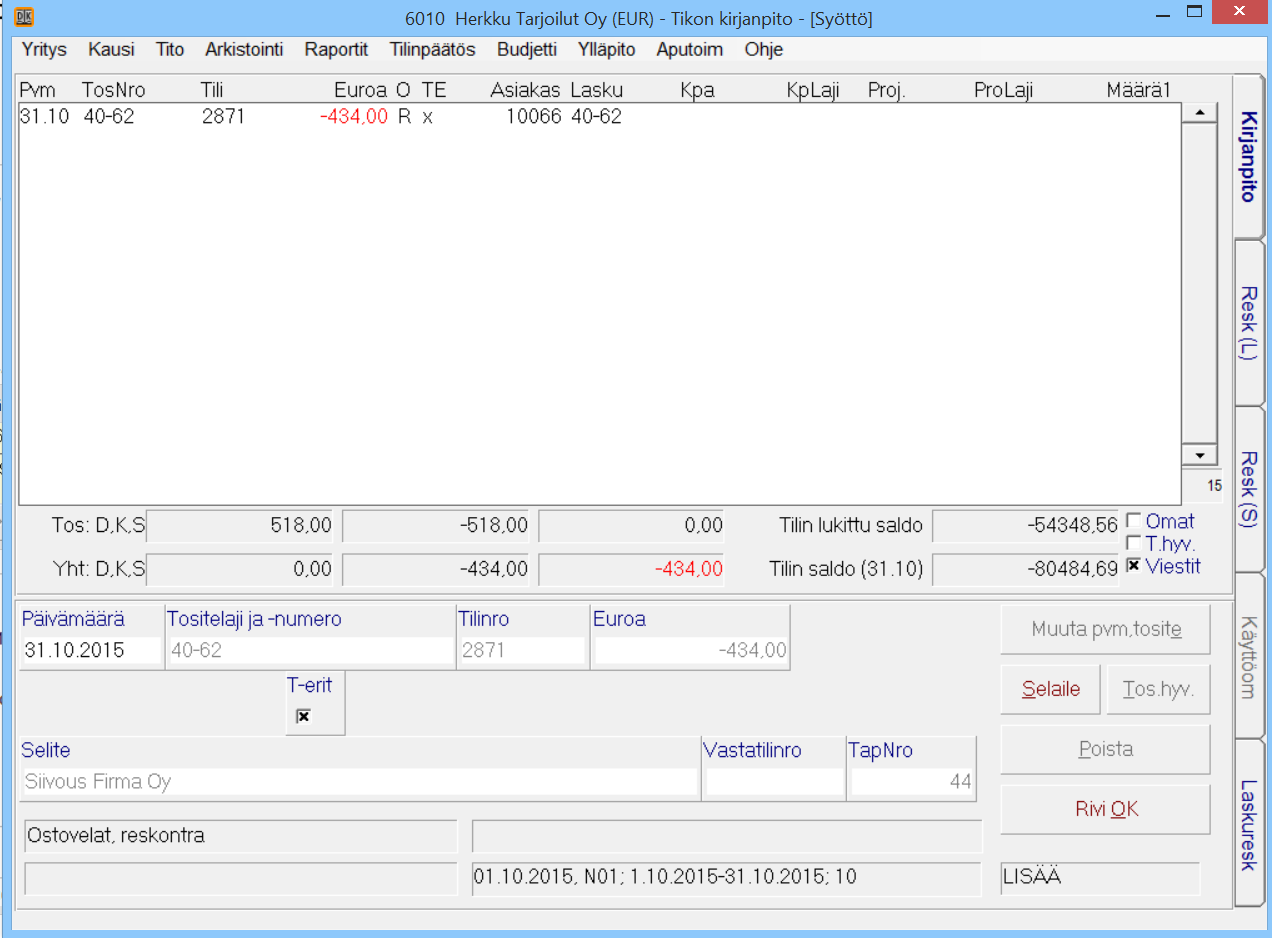Enable the T.hyv. checkbox
This screenshot has width=1272, height=938.
(x=1133, y=543)
